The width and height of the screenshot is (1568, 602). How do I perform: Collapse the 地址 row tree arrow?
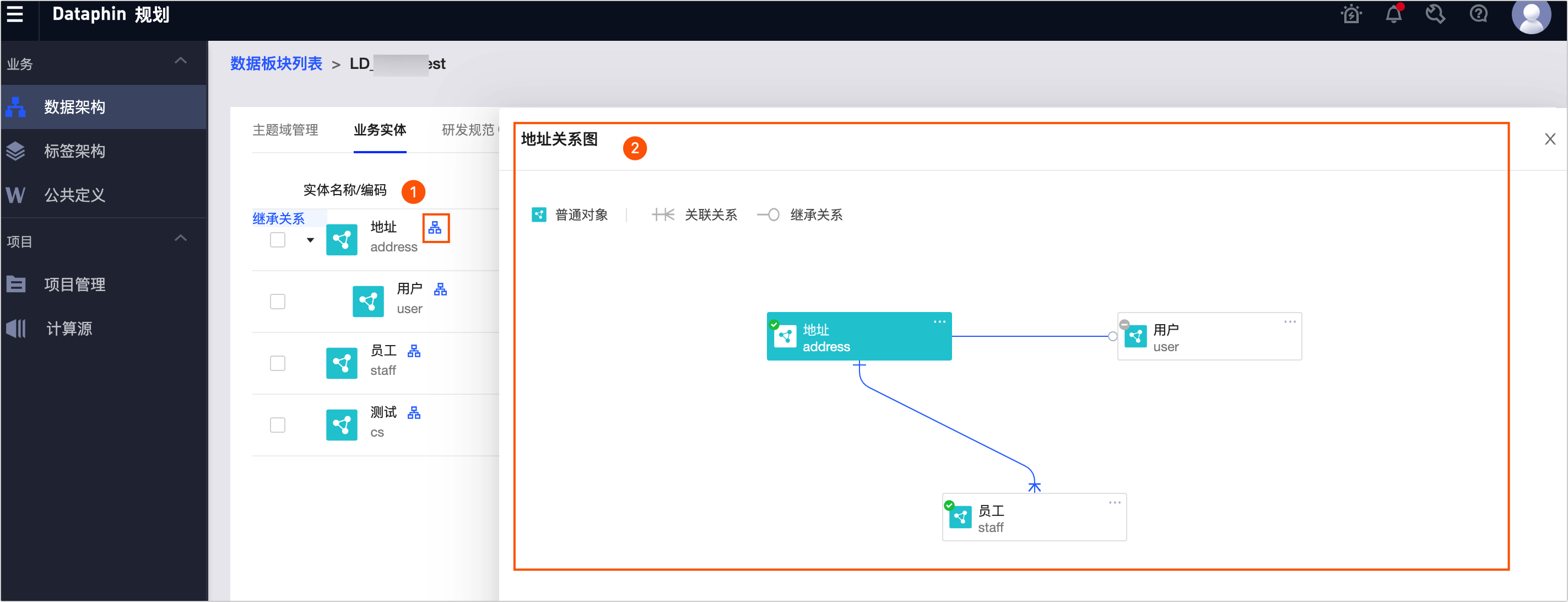[x=310, y=240]
